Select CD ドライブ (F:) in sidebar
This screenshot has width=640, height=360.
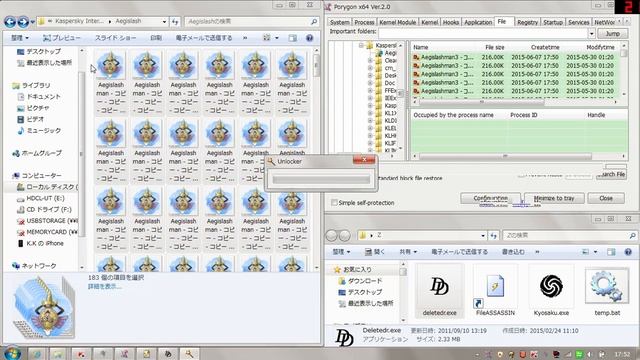pyautogui.click(x=44, y=209)
